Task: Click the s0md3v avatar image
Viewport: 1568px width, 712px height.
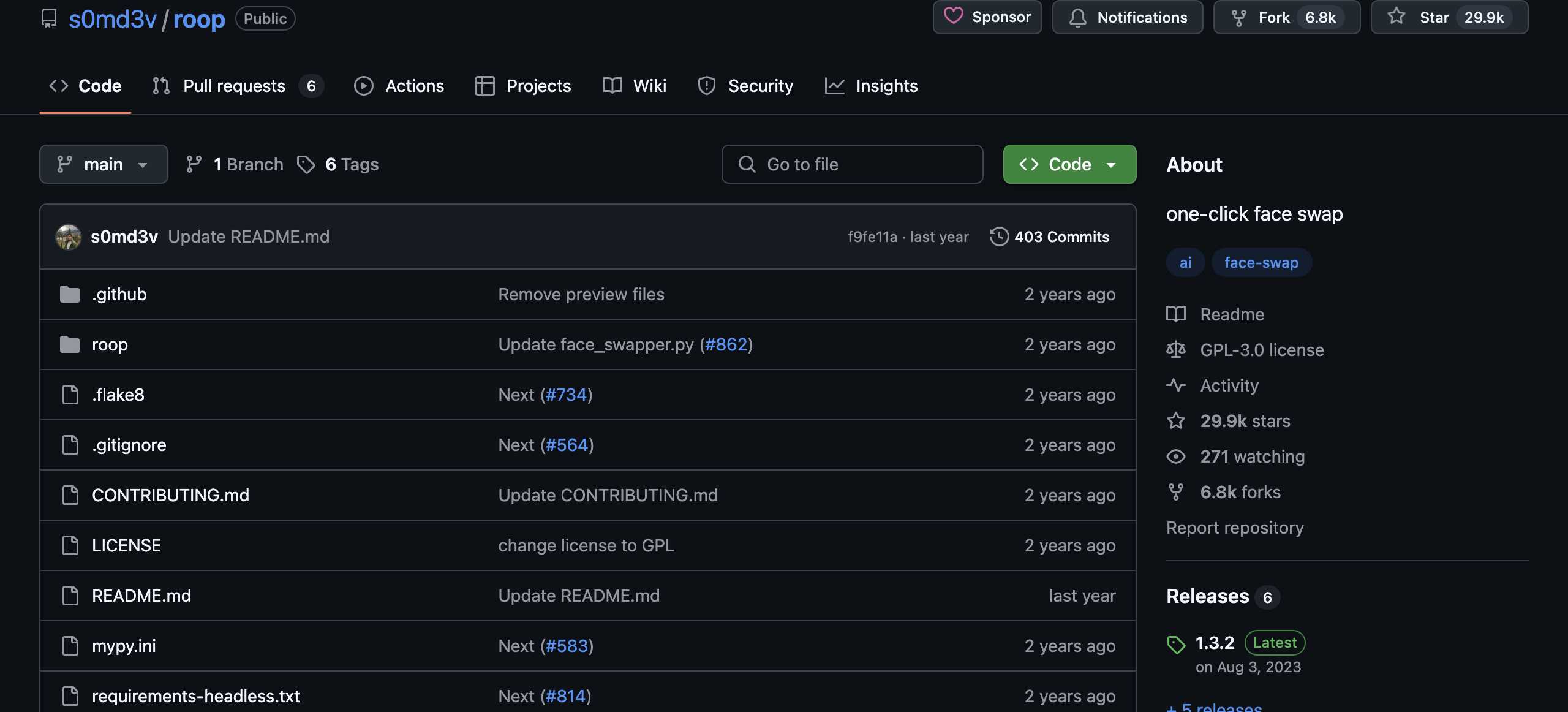Action: pos(69,237)
